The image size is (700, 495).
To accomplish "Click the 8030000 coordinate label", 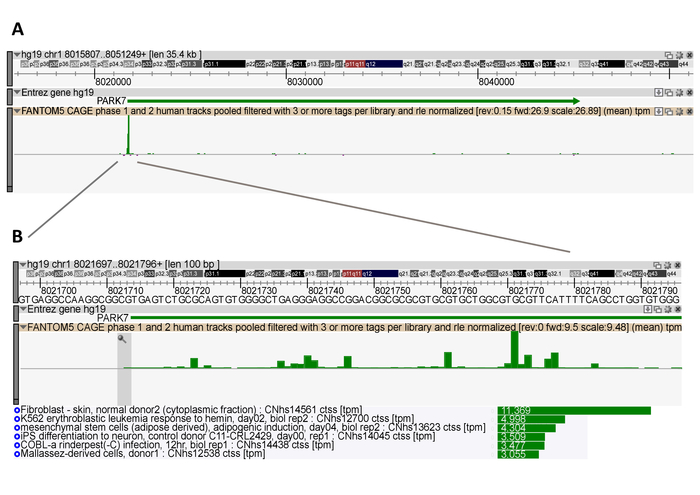I will coord(305,82).
